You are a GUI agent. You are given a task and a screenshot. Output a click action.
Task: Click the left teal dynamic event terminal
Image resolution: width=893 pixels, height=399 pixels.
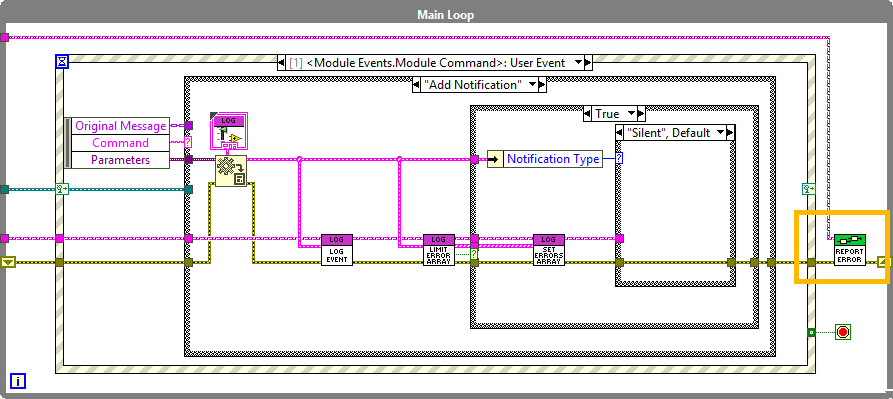(x=62, y=189)
